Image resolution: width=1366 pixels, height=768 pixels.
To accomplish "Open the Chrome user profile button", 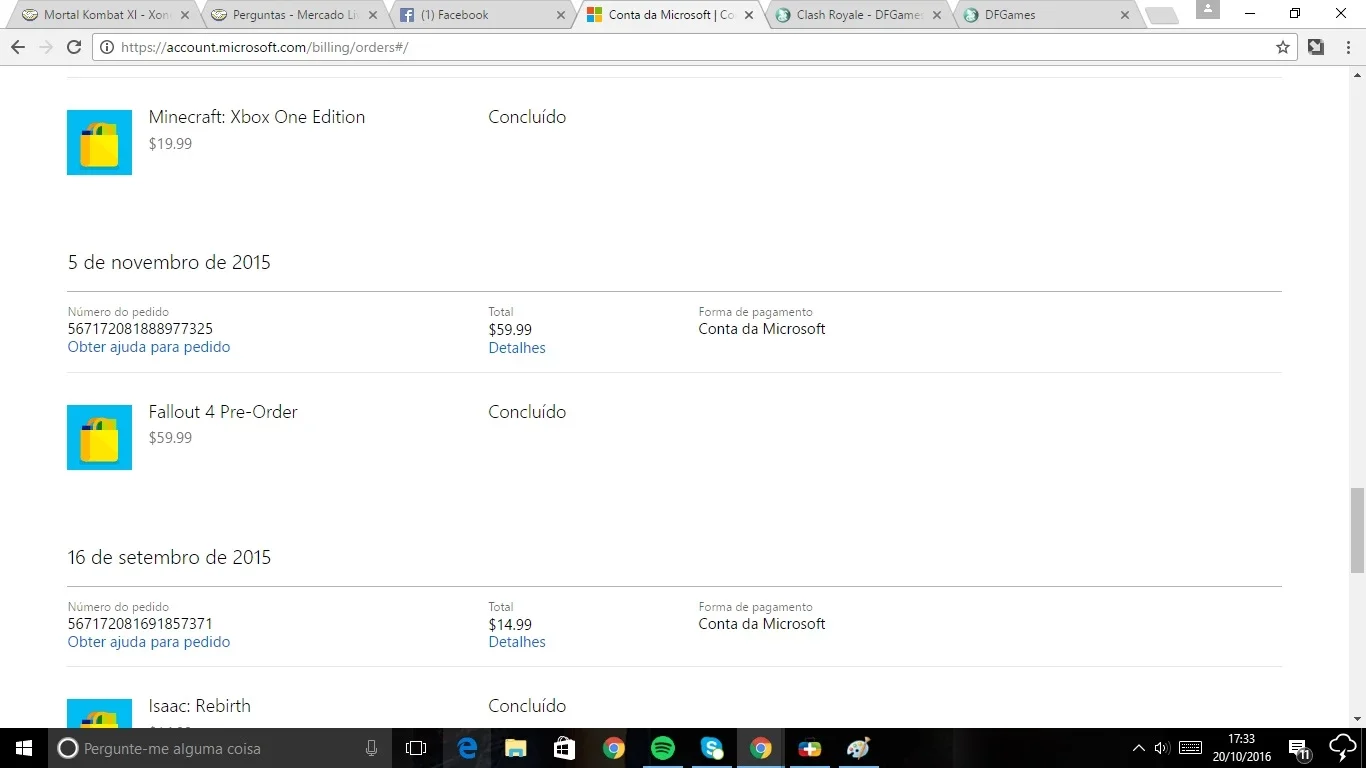I will click(1207, 9).
